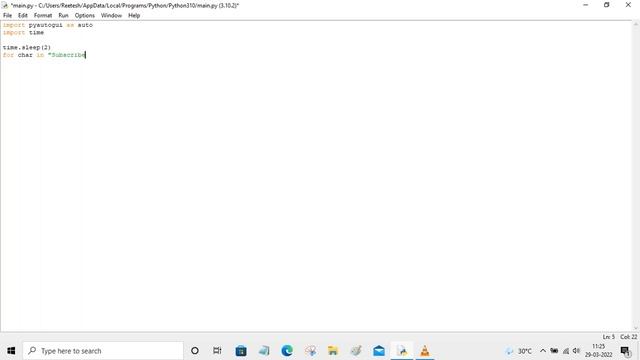
Task: Click the 'import time' code line
Action: tap(23, 33)
